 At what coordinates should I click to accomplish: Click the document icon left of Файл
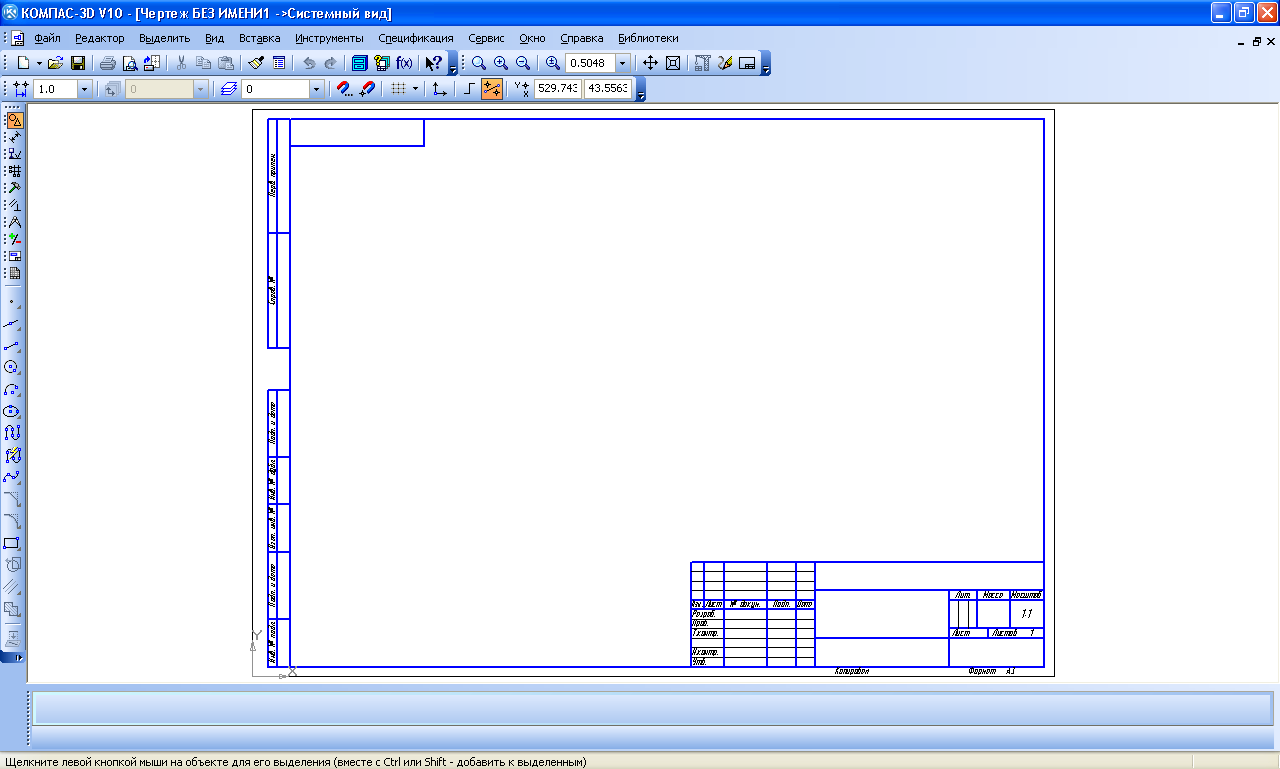pyautogui.click(x=18, y=38)
